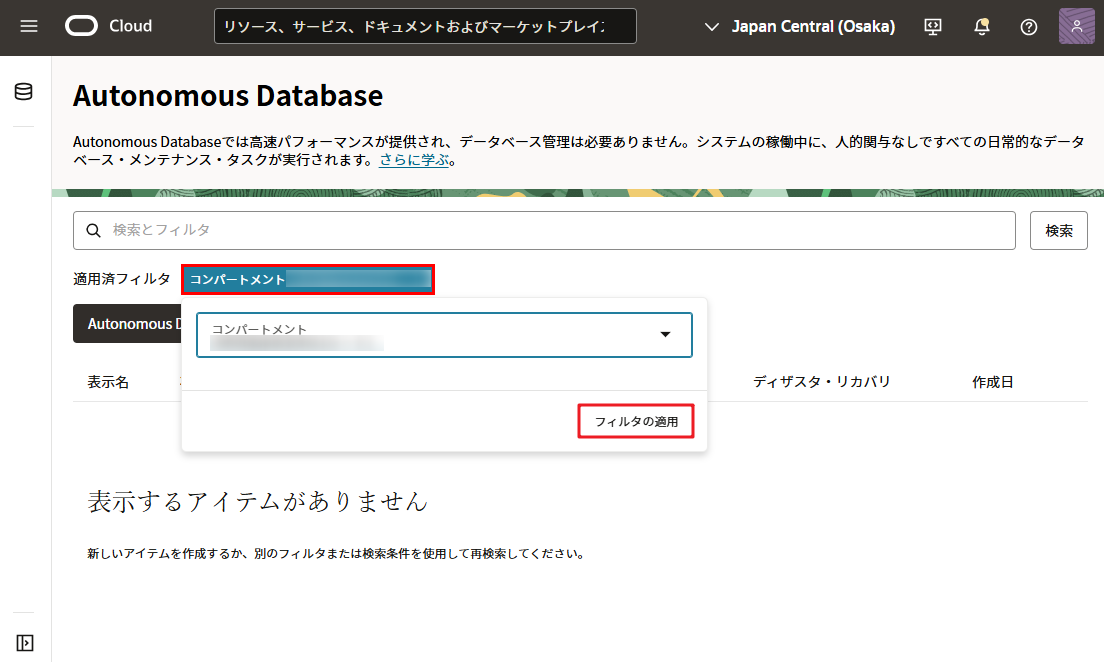
Task: Open the user profile avatar menu
Action: 1076,27
